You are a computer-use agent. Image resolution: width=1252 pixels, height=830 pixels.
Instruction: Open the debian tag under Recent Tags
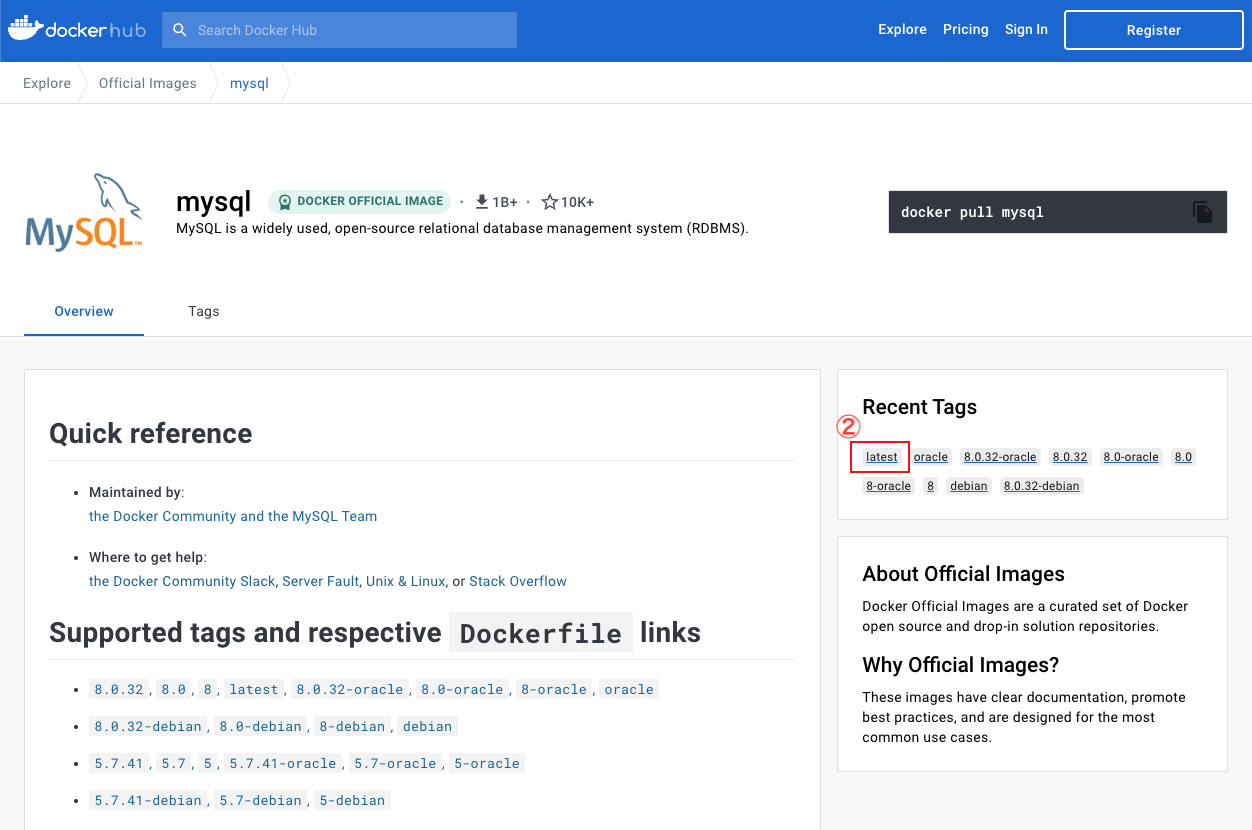pos(969,486)
